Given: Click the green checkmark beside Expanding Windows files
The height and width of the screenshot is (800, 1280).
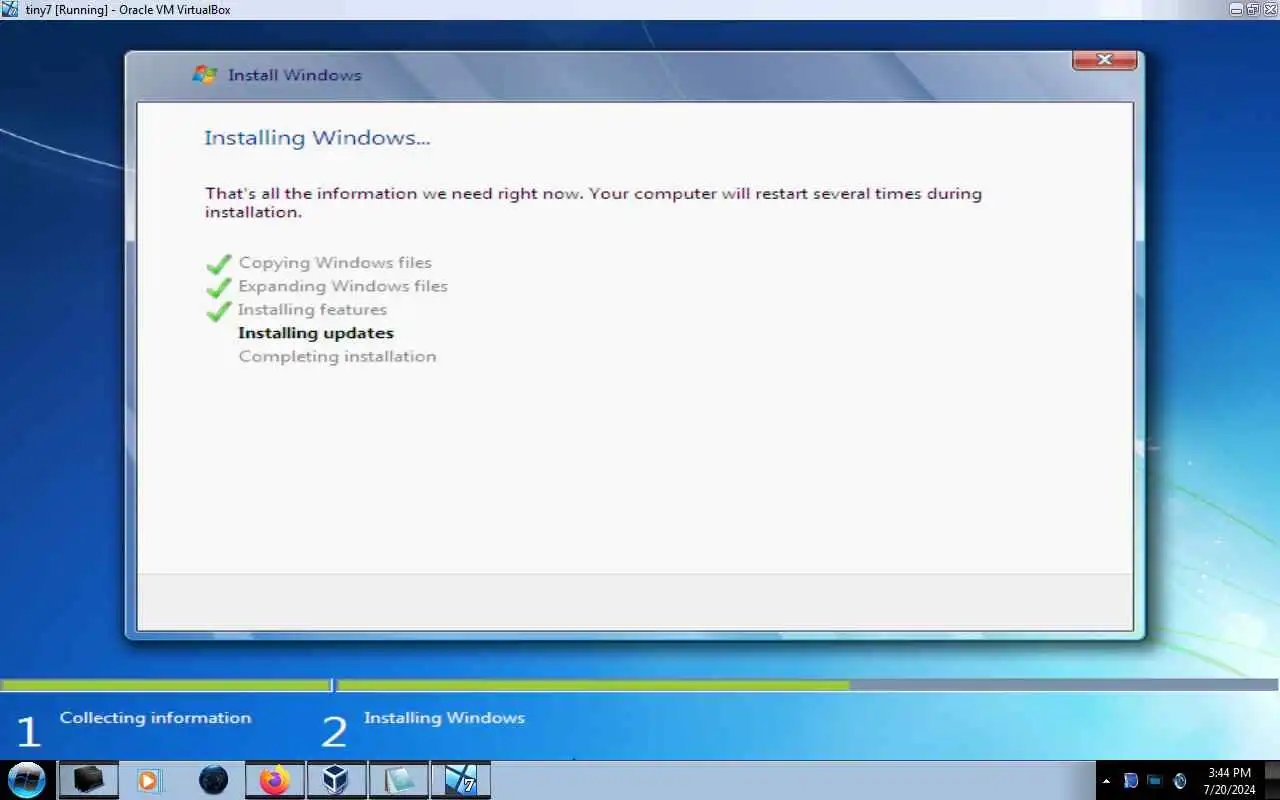Looking at the screenshot, I should click(x=219, y=288).
